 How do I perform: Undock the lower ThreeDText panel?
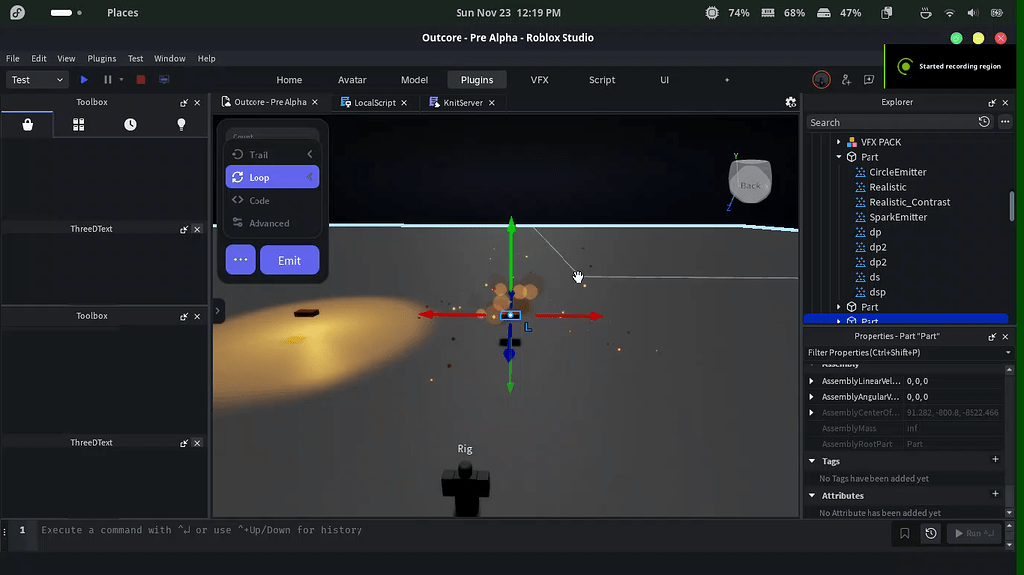click(x=184, y=443)
